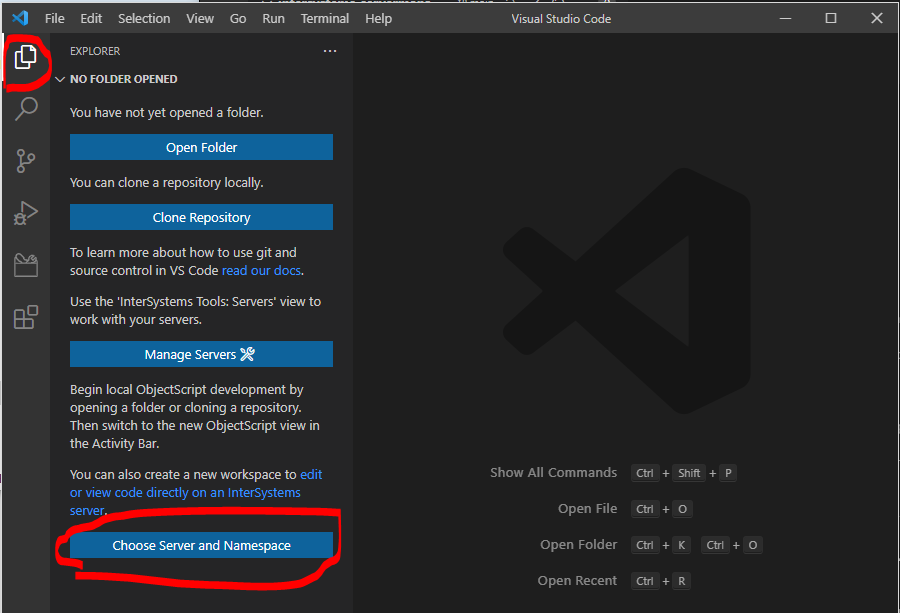Click the Open Folder button
Image resolution: width=900 pixels, height=613 pixels.
pyautogui.click(x=201, y=147)
